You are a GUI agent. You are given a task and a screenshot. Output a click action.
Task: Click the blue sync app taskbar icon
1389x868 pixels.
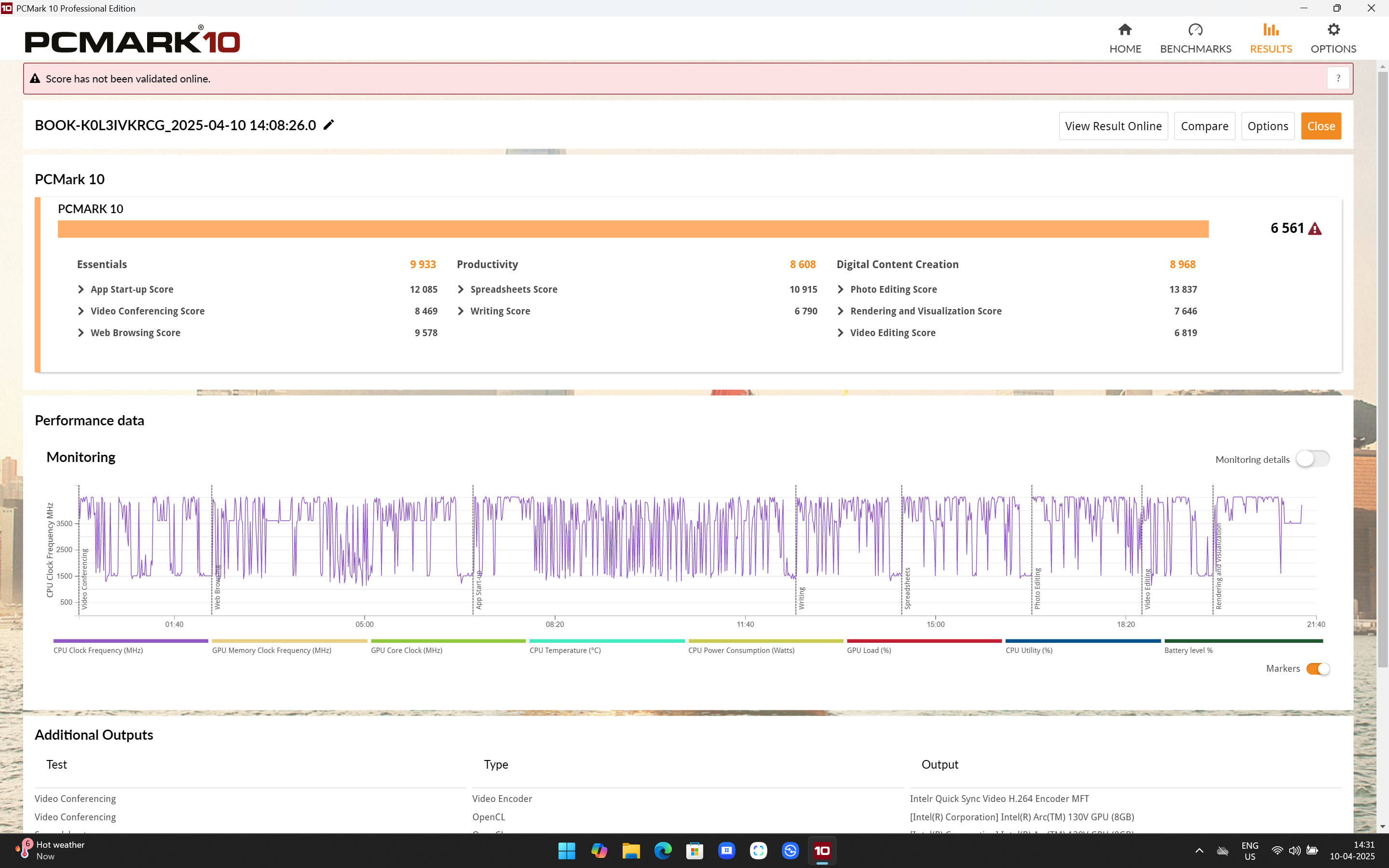point(790,851)
